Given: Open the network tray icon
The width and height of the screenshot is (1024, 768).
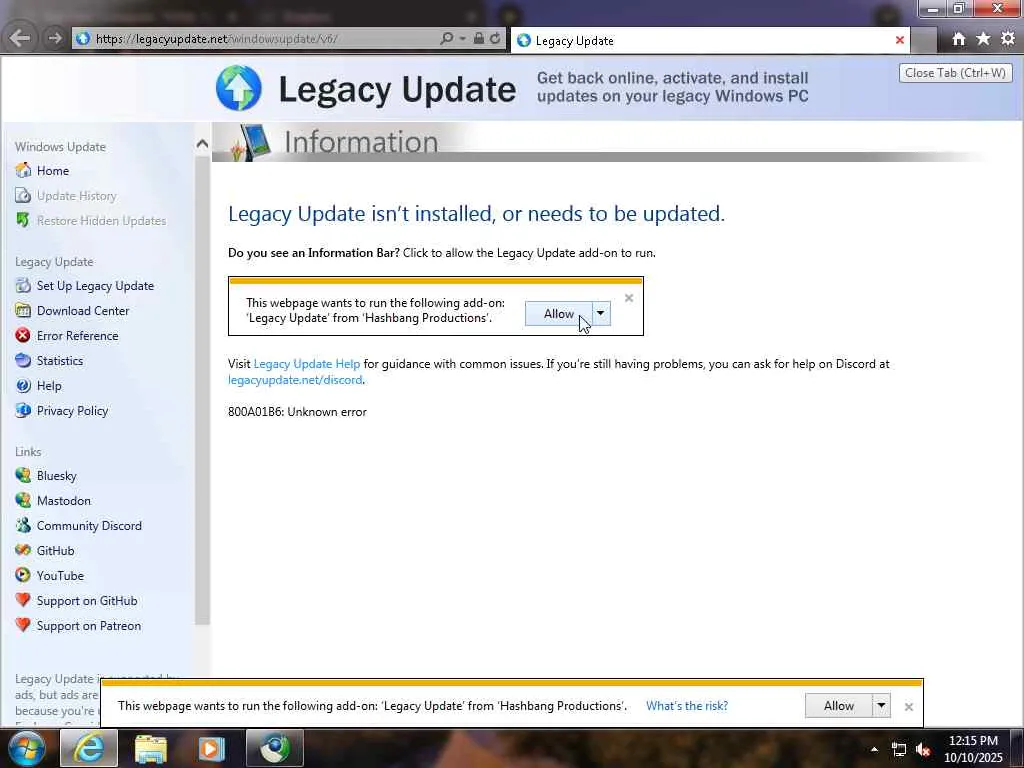Looking at the screenshot, I should point(899,750).
